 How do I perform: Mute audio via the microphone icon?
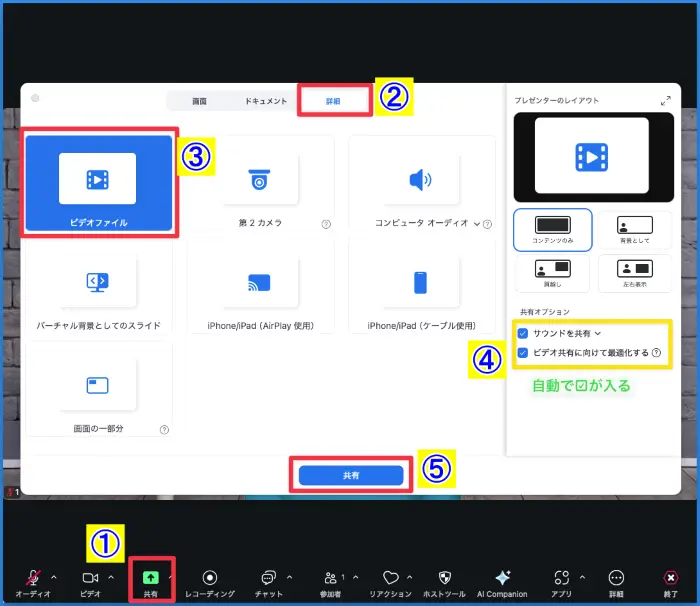33,577
